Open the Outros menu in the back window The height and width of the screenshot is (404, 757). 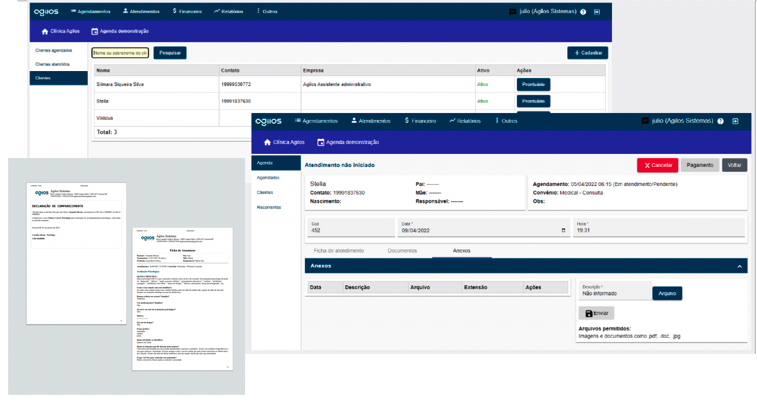click(x=267, y=12)
